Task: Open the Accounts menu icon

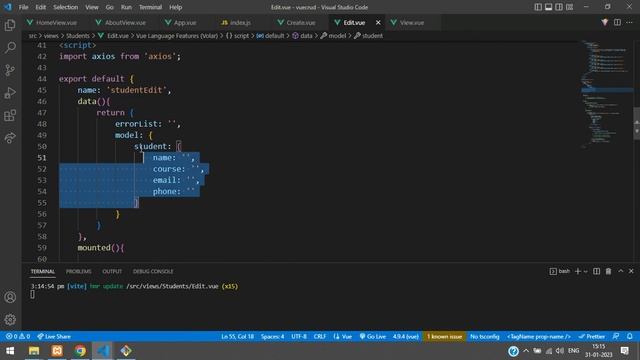Action: (x=10, y=297)
